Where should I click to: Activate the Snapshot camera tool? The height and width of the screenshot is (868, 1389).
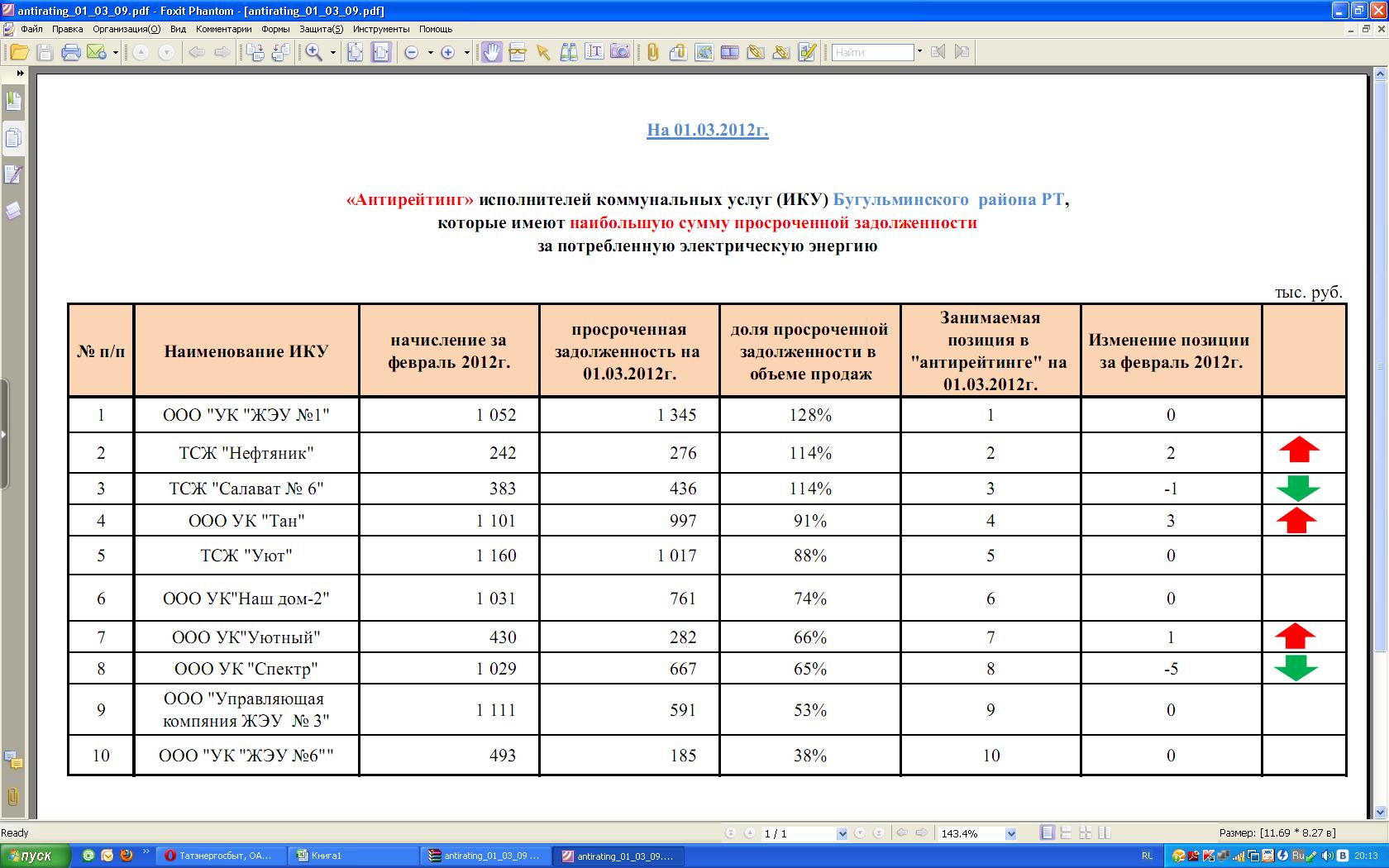click(x=620, y=52)
